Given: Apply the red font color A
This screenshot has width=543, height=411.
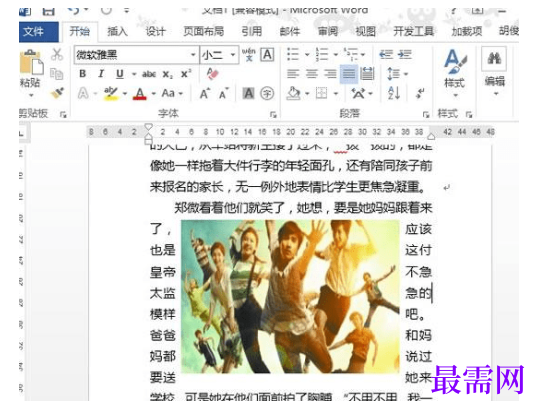Looking at the screenshot, I should [140, 93].
